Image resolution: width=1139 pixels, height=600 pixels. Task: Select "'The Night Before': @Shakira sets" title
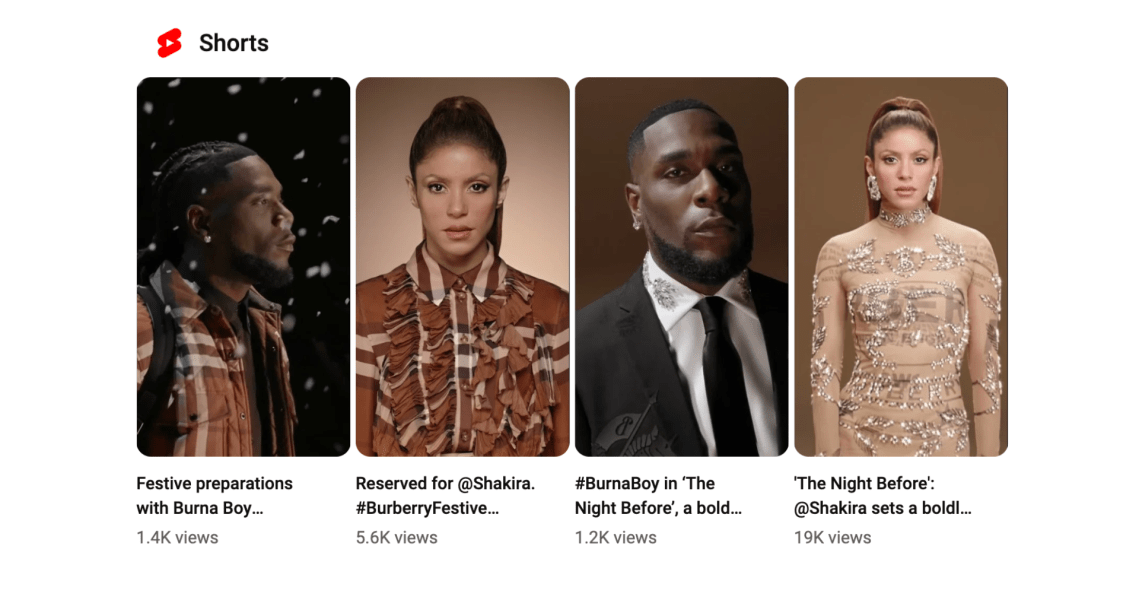[883, 495]
